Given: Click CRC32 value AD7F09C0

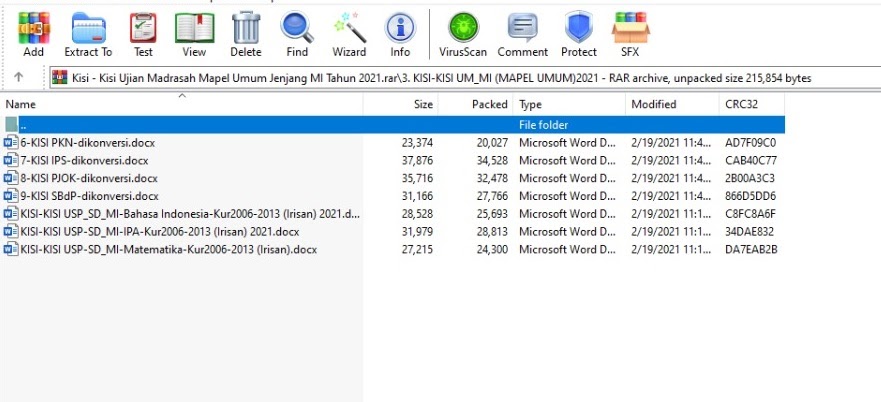Looking at the screenshot, I should (751, 143).
